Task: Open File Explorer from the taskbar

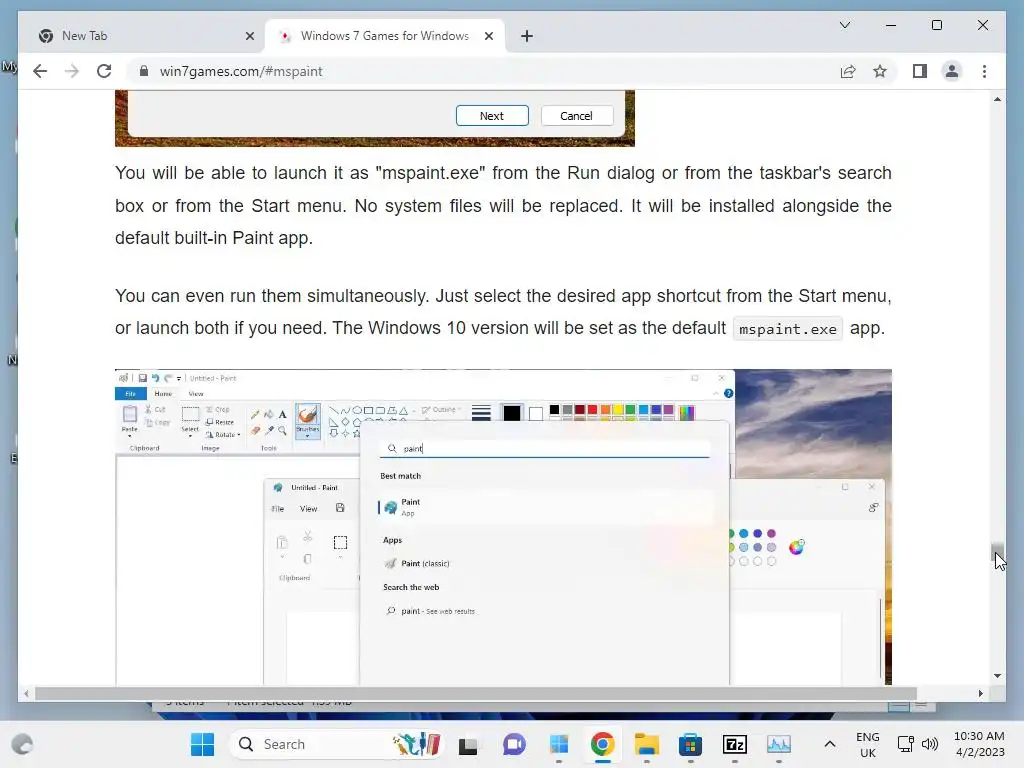Action: 647,744
